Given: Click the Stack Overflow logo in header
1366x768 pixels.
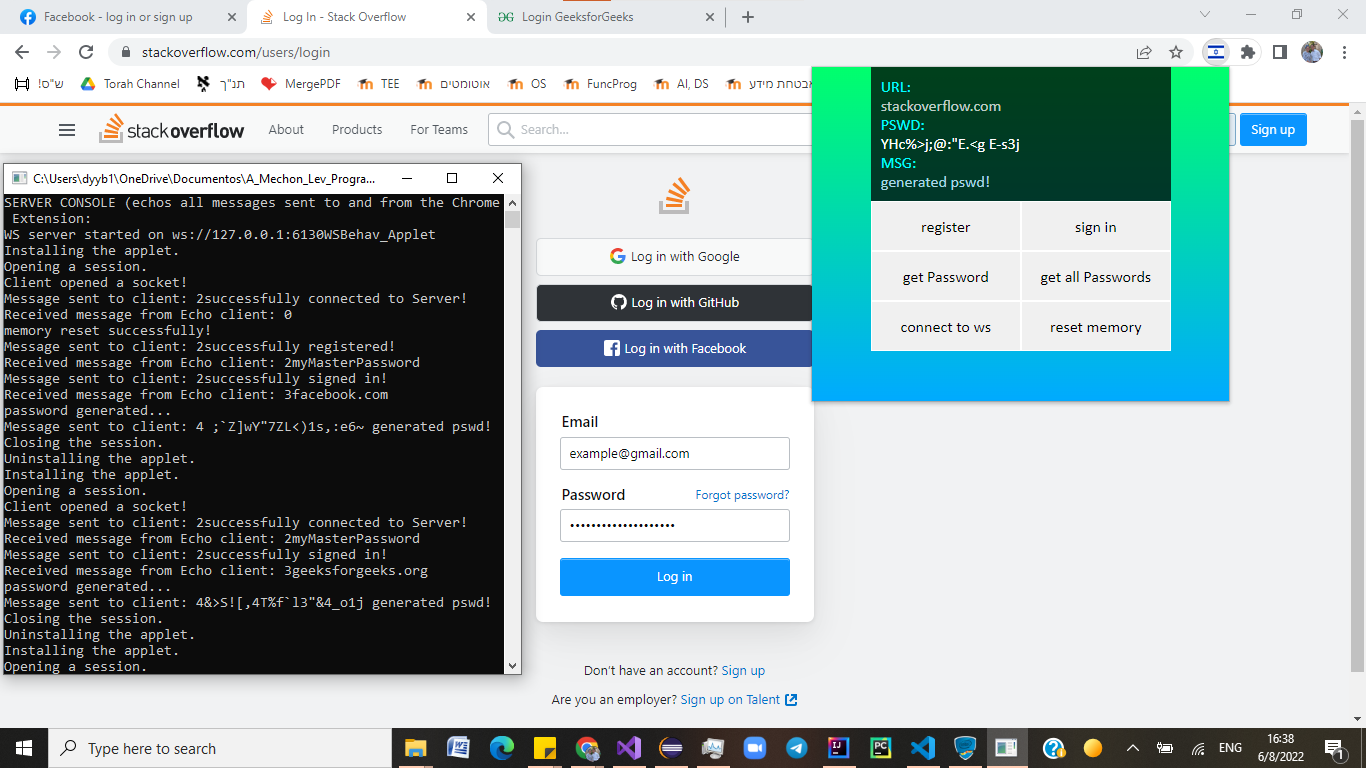Looking at the screenshot, I should [x=171, y=129].
